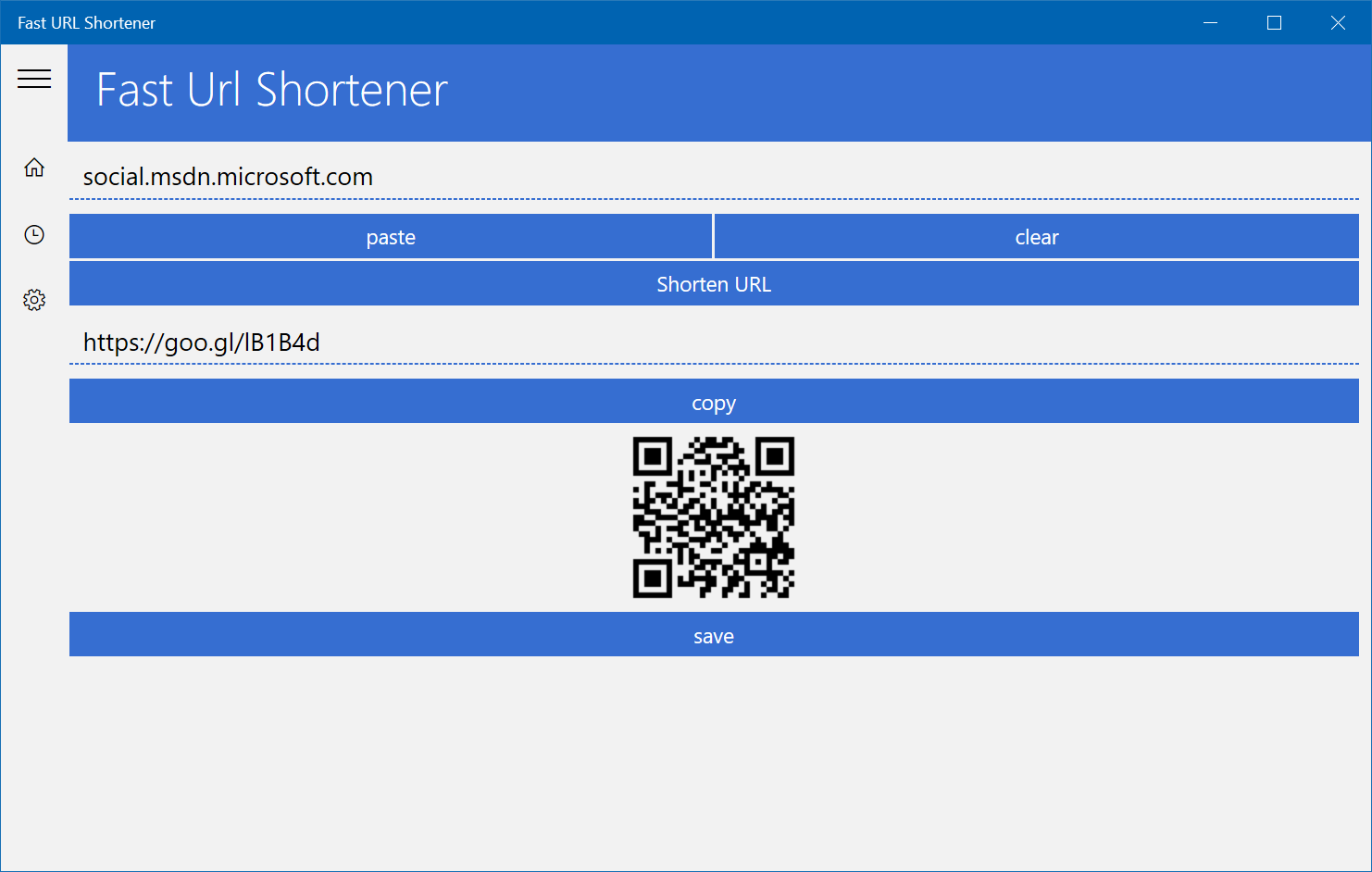Focus the social.msdn.microsoft.com input field
Viewport: 1372px width, 872px height.
(714, 177)
